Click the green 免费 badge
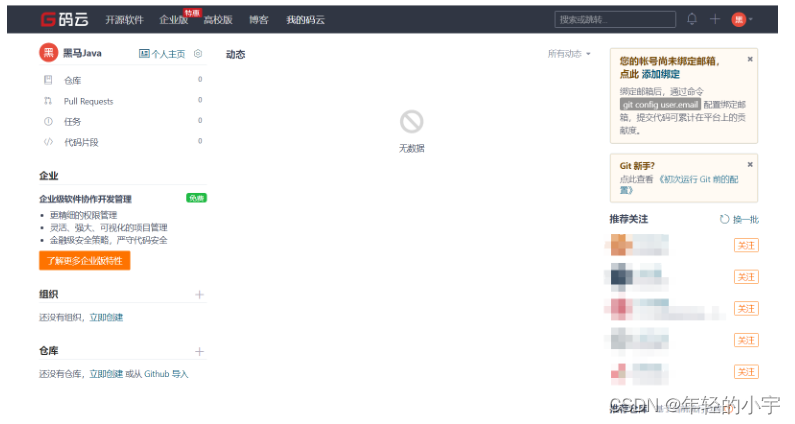 click(x=196, y=198)
